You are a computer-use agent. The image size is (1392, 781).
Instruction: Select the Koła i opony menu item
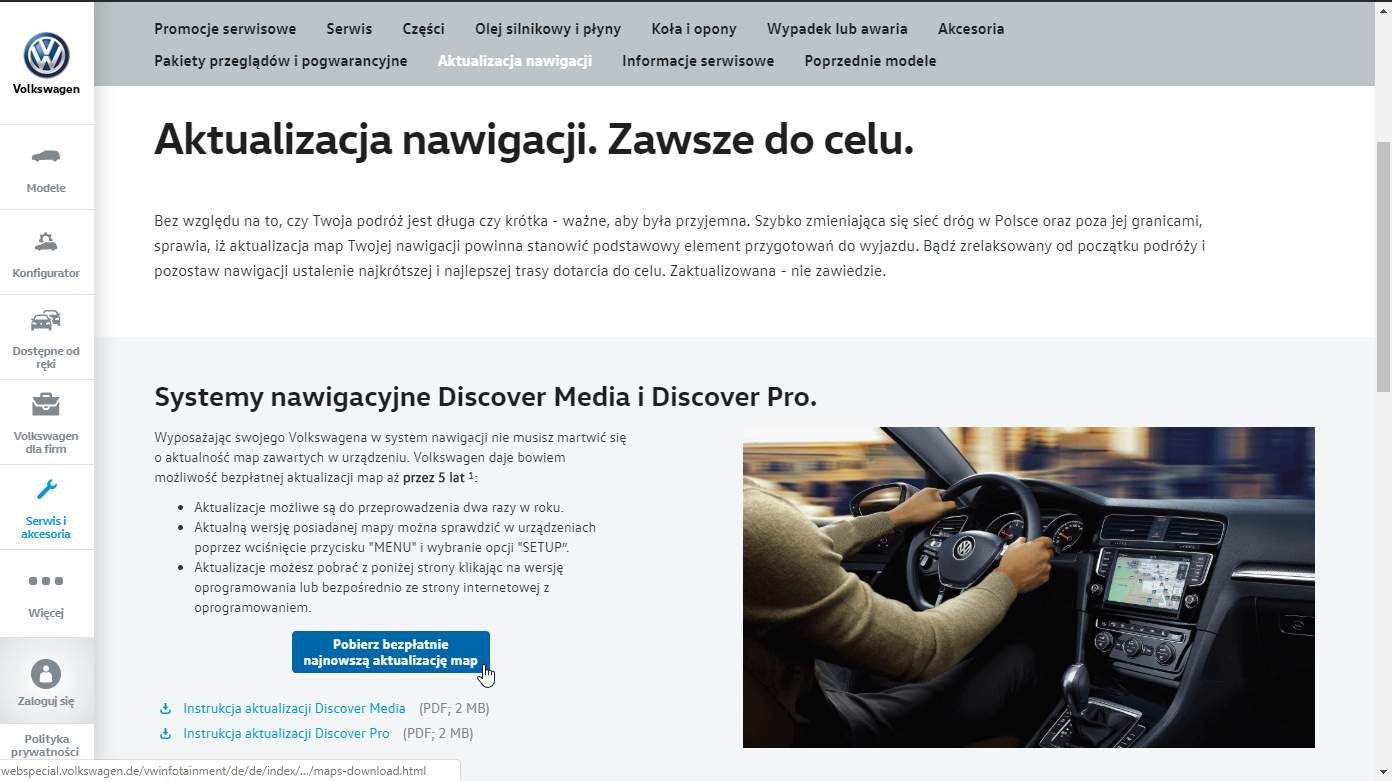[694, 29]
